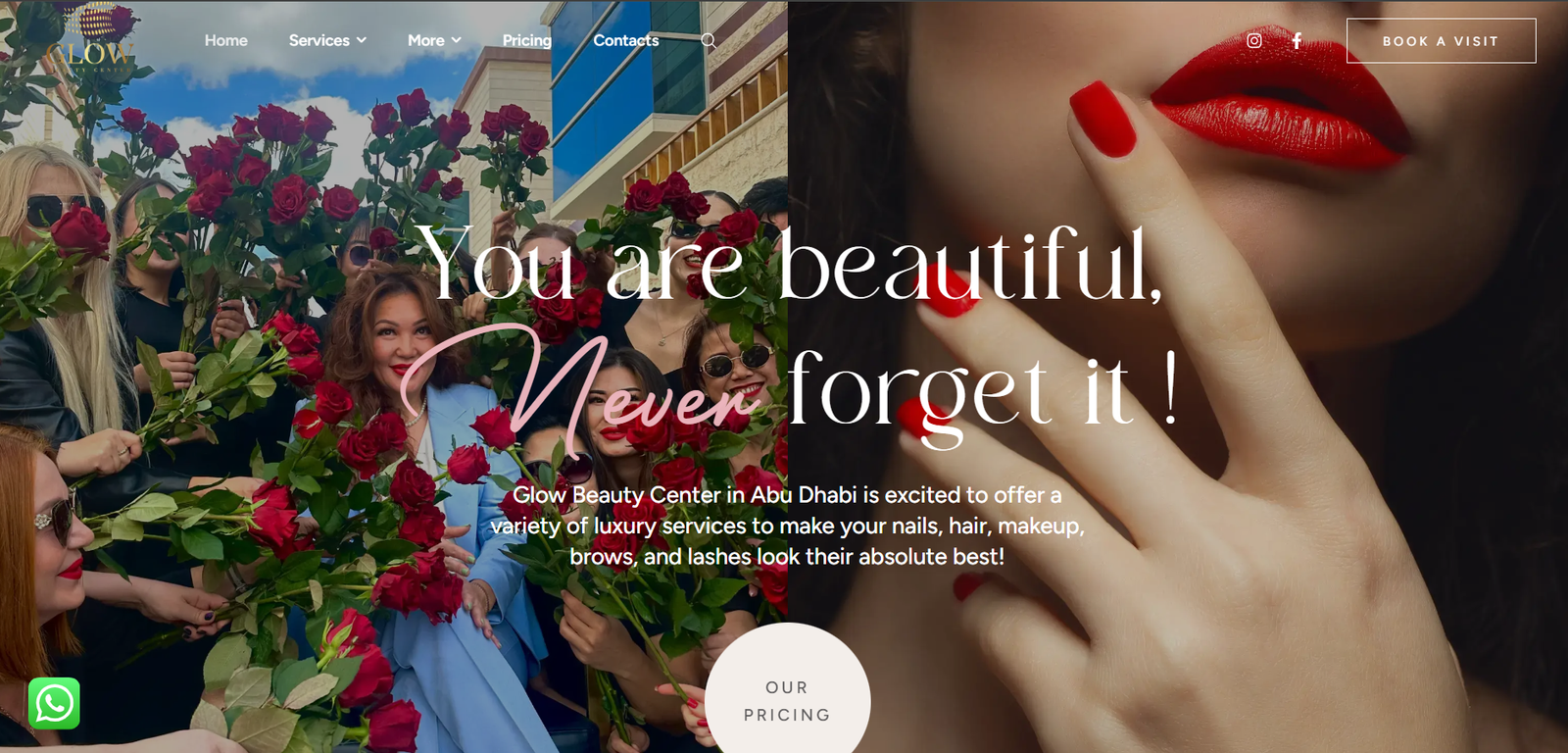
Task: Navigate to the Pricing page
Action: point(527,40)
